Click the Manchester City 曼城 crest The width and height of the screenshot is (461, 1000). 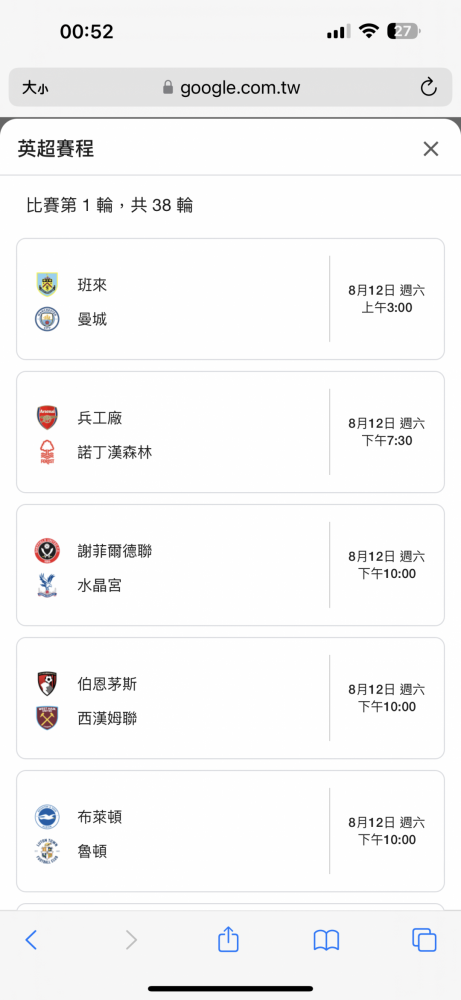[47, 318]
